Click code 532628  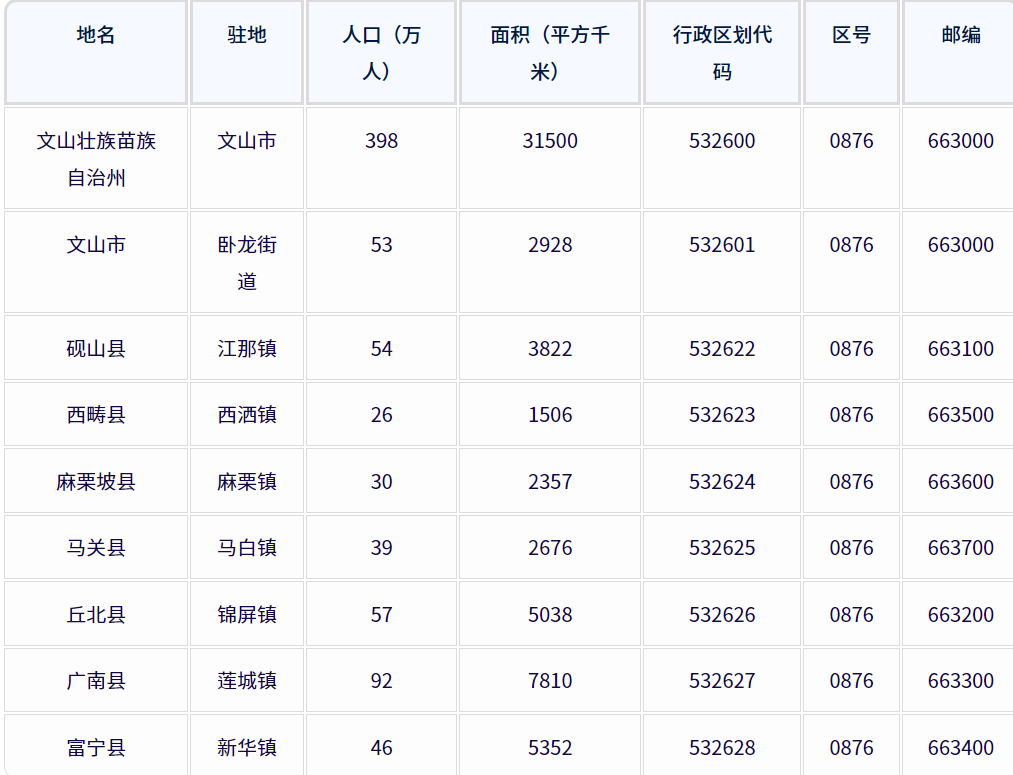(722, 748)
